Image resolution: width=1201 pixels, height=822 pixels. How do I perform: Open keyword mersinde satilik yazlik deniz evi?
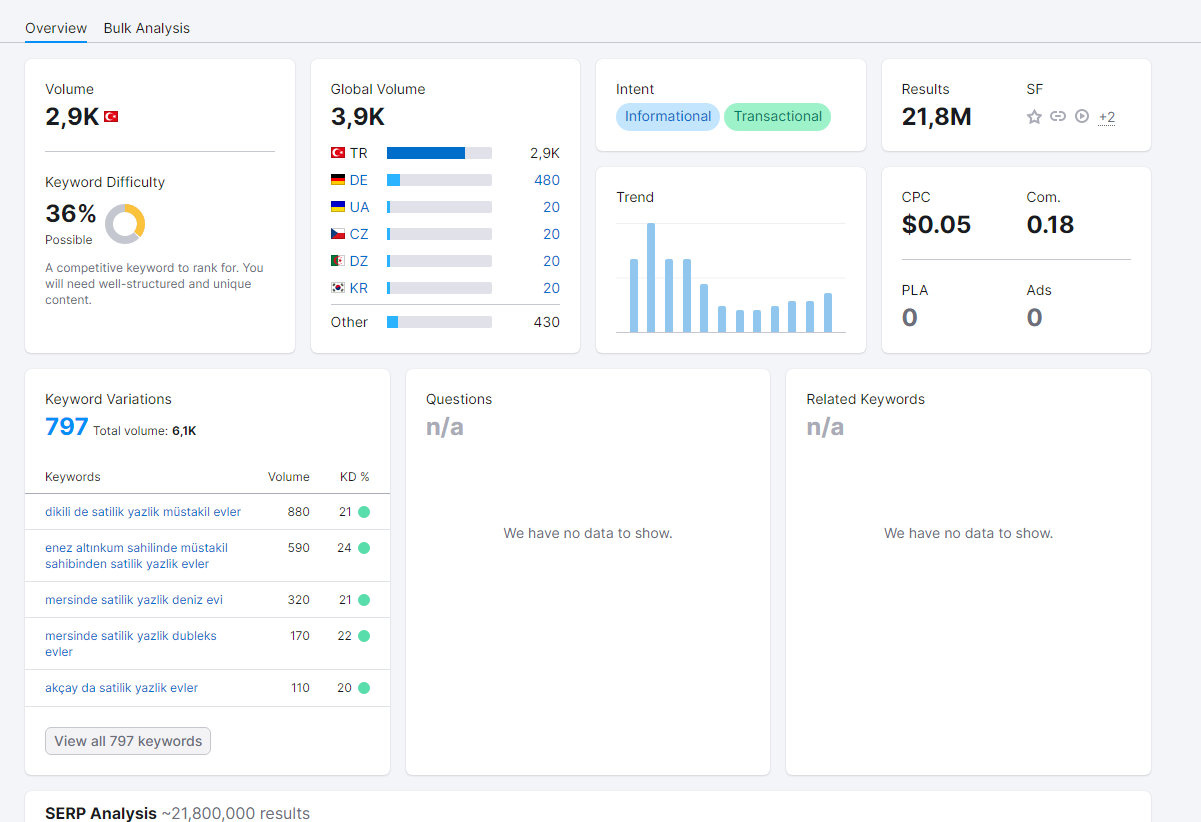click(134, 600)
